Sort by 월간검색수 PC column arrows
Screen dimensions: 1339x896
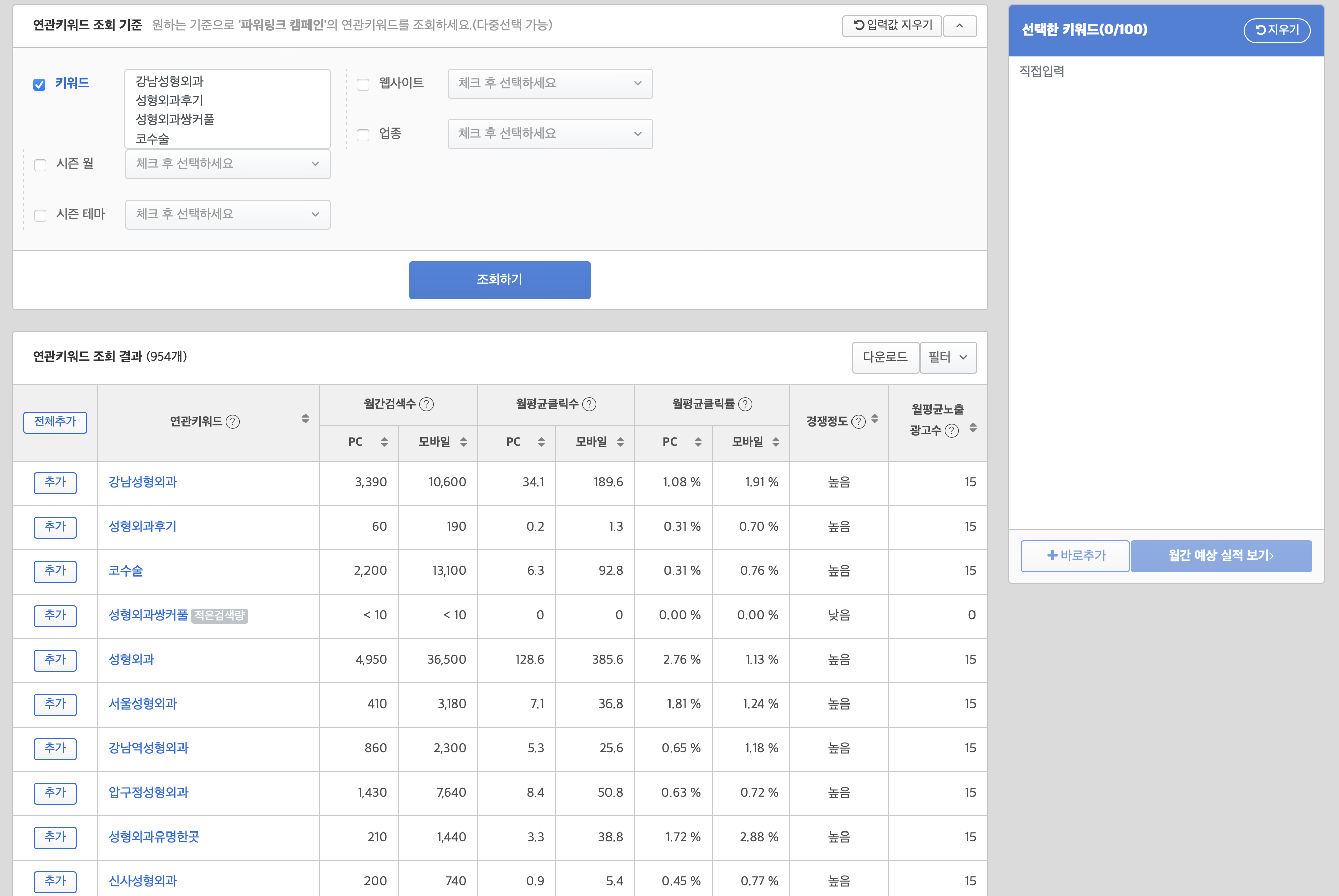[x=384, y=442]
